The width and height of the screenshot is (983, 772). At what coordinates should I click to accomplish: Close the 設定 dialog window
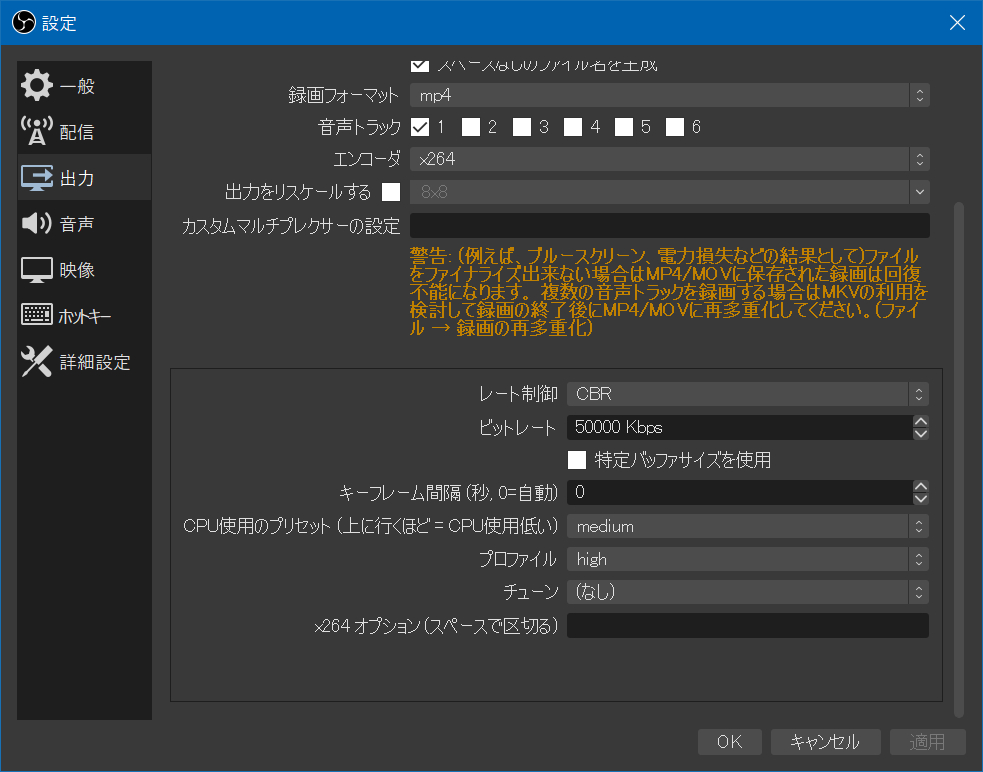tap(957, 23)
